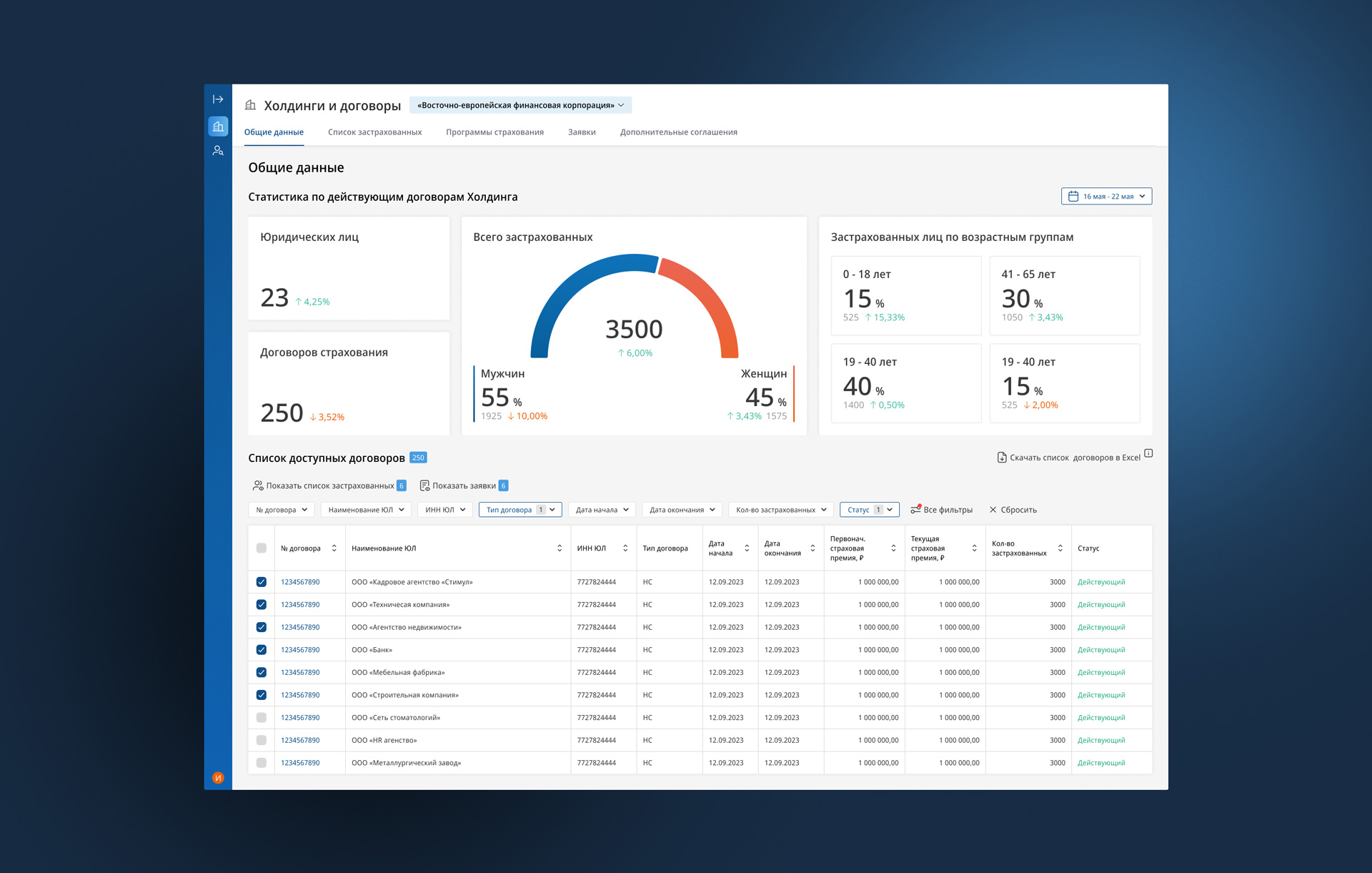Open Все фильтры filter icon
The height and width of the screenshot is (873, 1372).
point(915,510)
